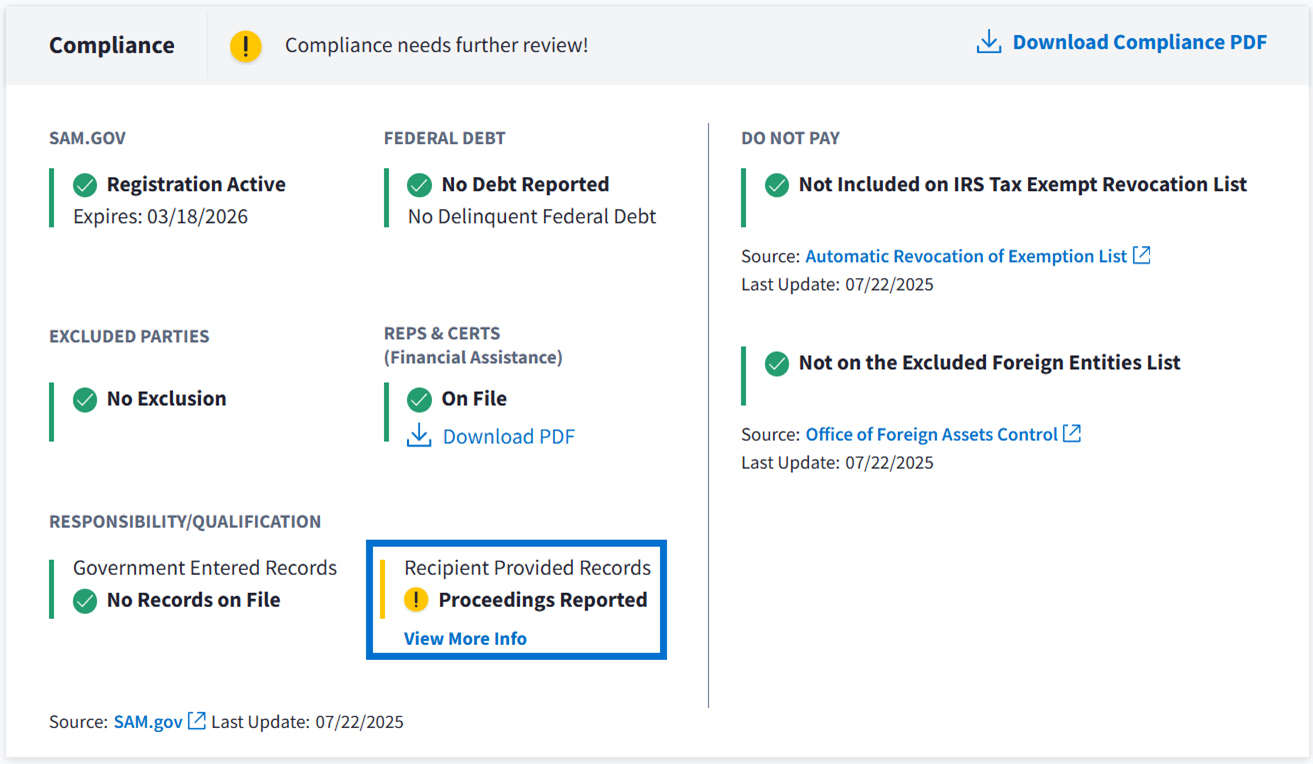Click external link icon after SAM.gov source
The height and width of the screenshot is (764, 1313).
click(197, 721)
